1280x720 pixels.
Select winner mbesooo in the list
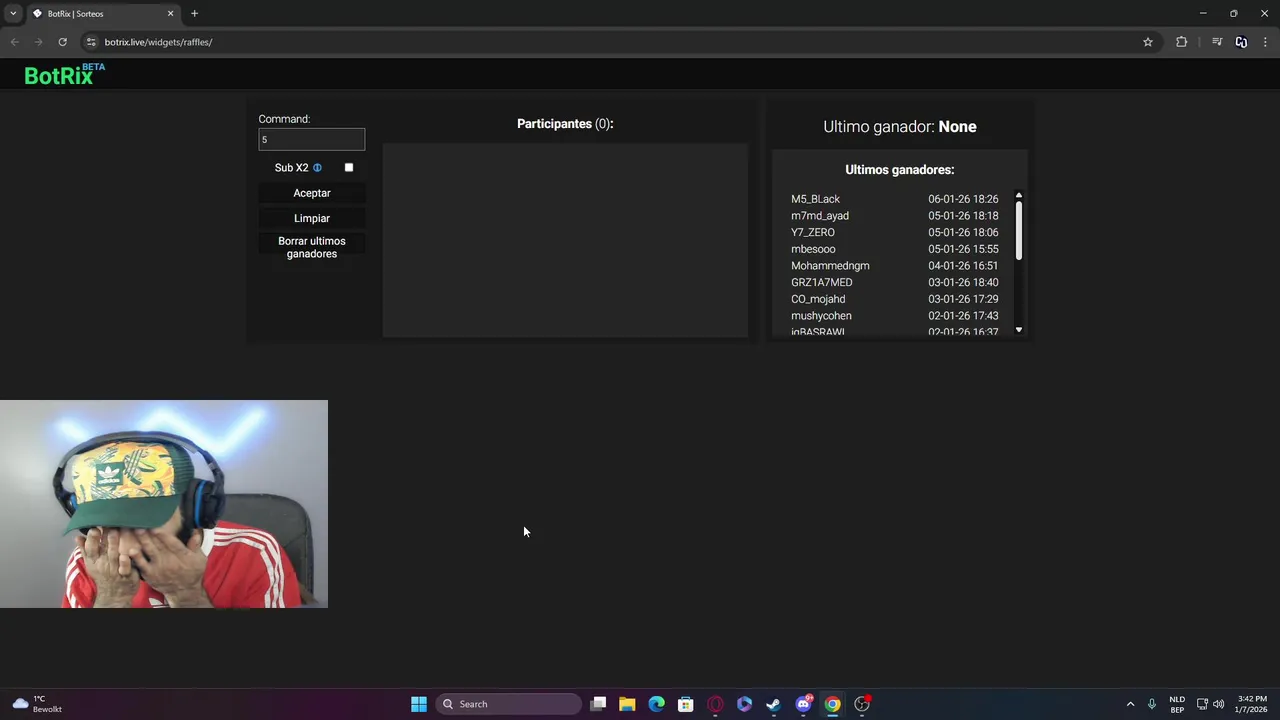click(813, 249)
